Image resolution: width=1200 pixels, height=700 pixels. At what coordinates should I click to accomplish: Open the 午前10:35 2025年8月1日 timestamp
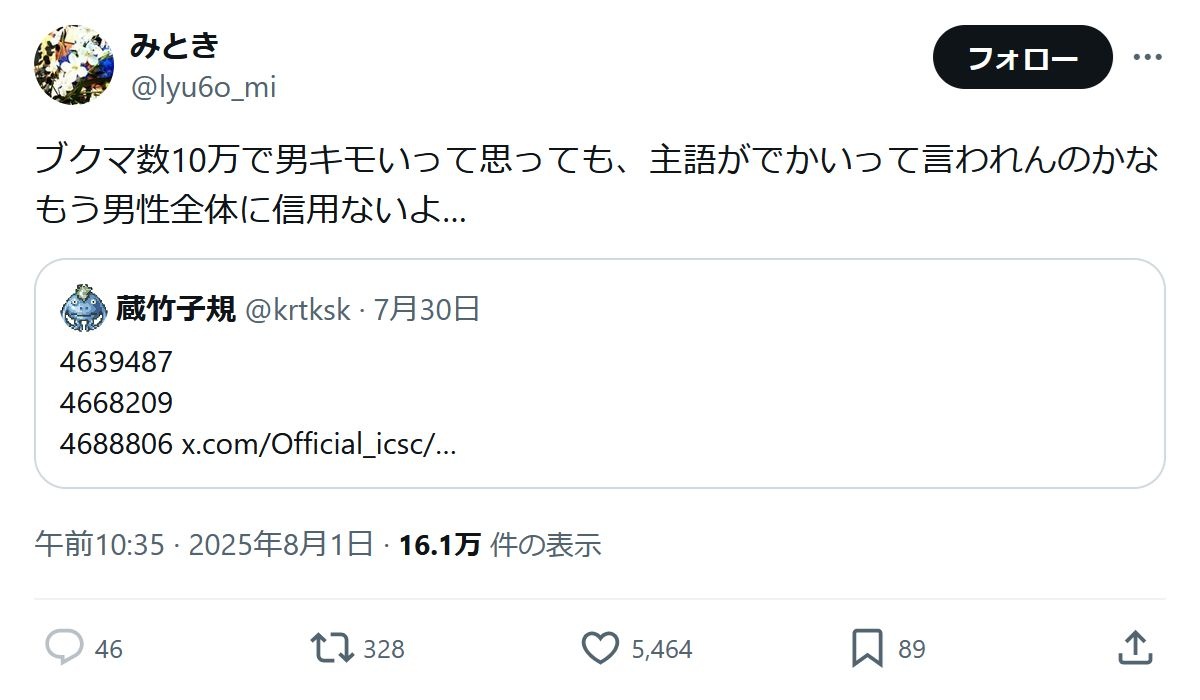coord(204,545)
